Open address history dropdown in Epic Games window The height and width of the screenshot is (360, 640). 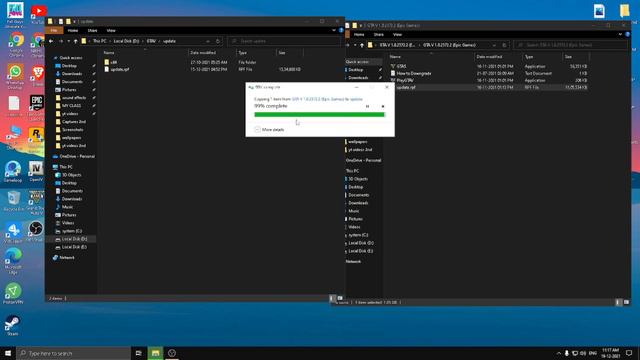pos(494,45)
